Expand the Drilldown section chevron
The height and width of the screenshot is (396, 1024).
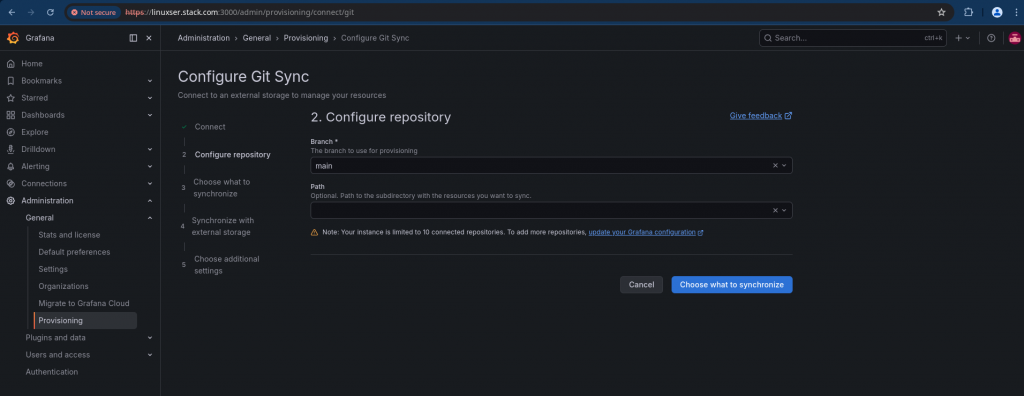click(150, 149)
